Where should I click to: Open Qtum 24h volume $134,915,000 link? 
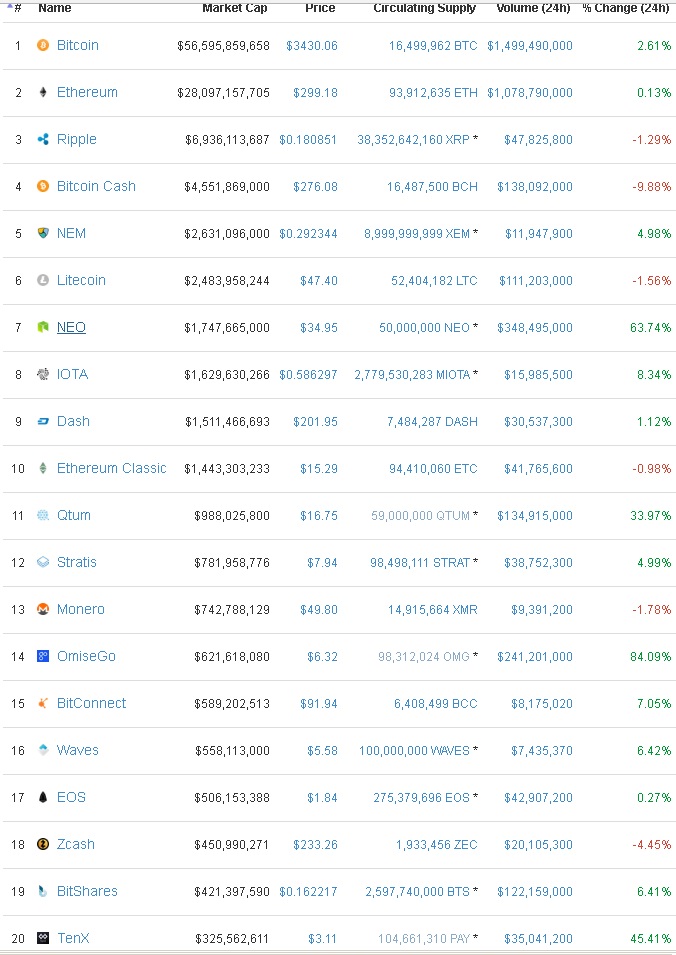point(535,515)
